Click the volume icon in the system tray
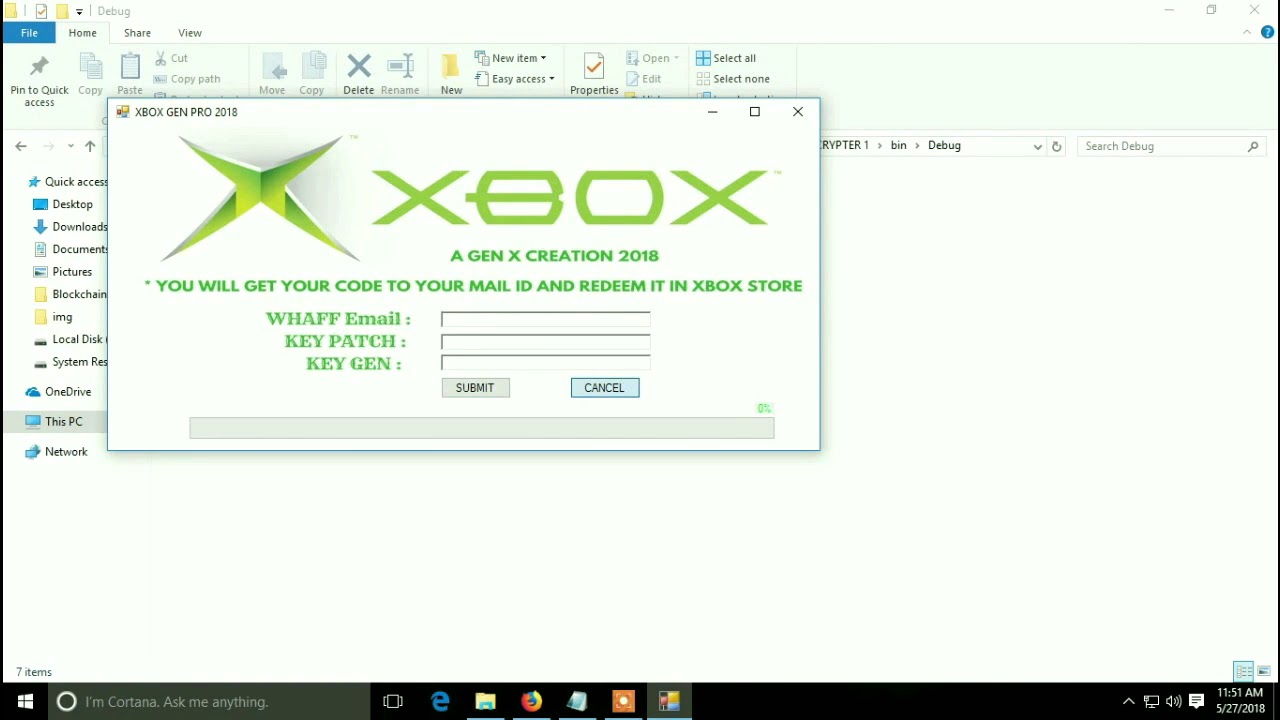This screenshot has width=1280, height=720. (1173, 701)
